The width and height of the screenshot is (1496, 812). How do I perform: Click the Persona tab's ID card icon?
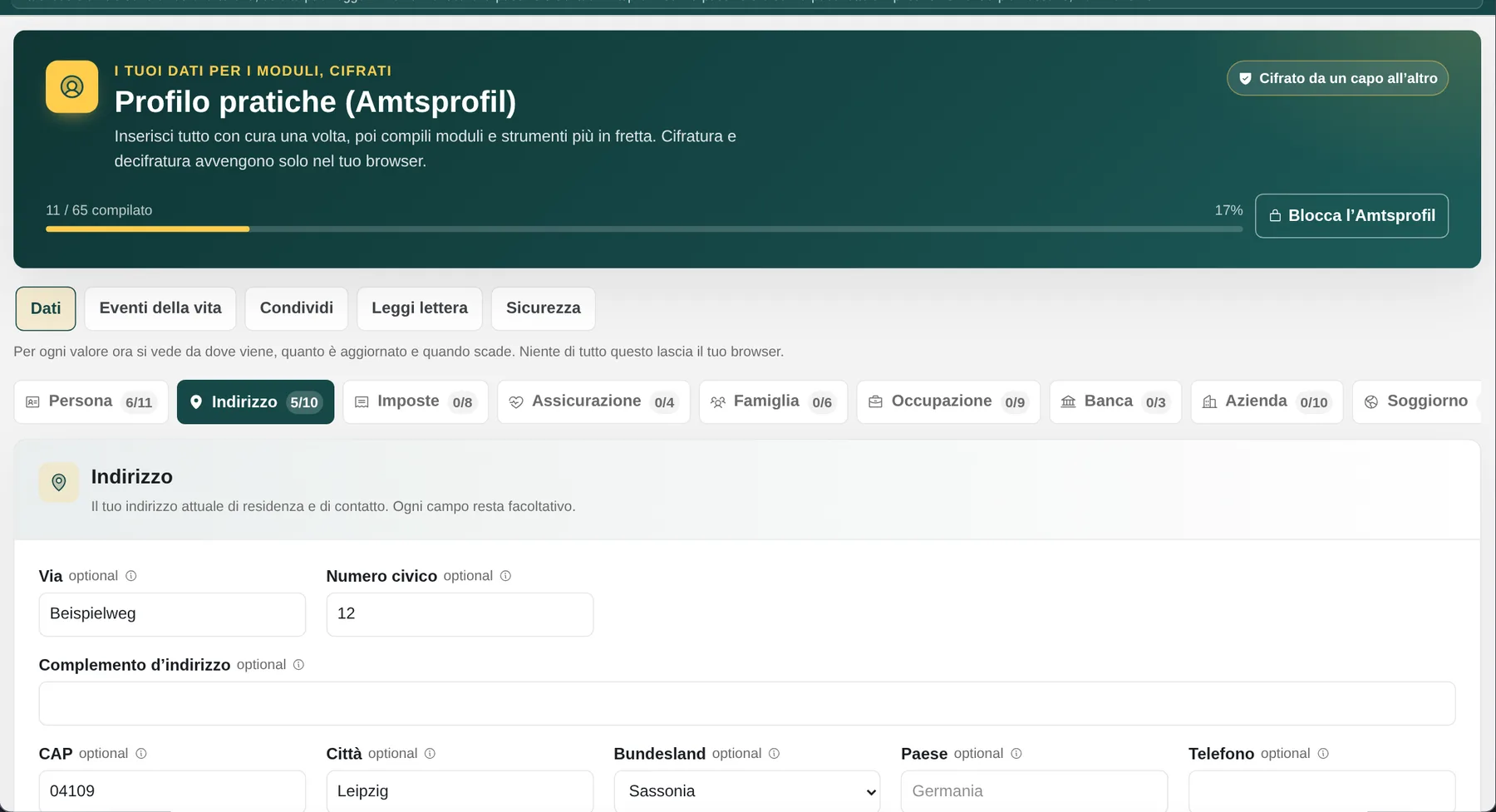pyautogui.click(x=32, y=402)
